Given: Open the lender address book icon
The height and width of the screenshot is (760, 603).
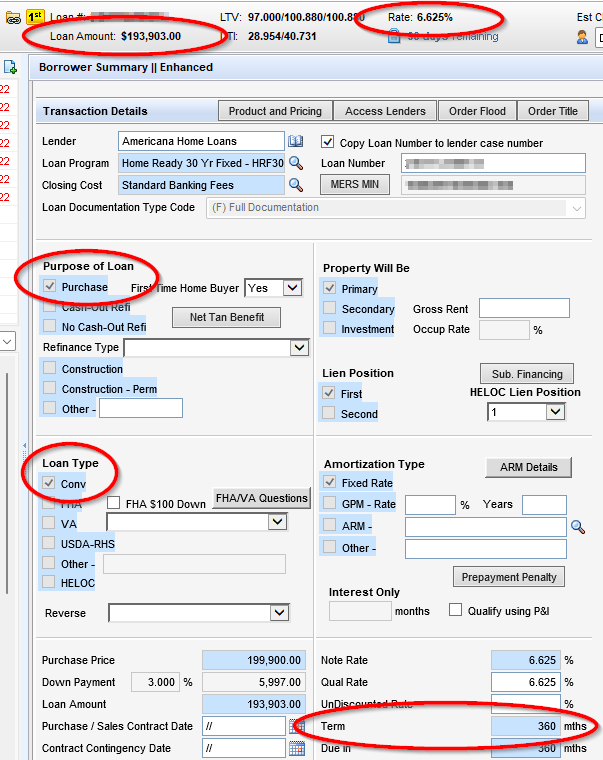Looking at the screenshot, I should point(295,142).
